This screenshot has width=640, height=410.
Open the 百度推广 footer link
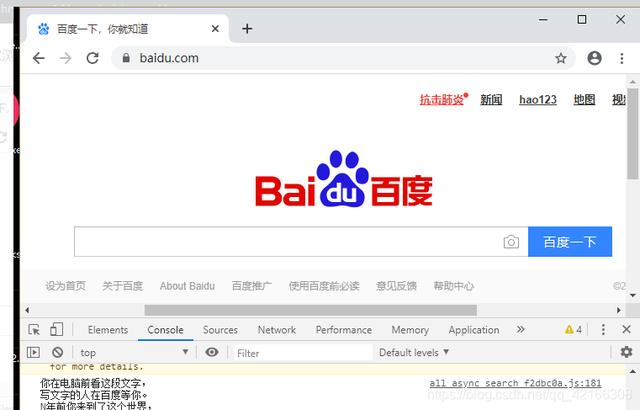coord(252,286)
